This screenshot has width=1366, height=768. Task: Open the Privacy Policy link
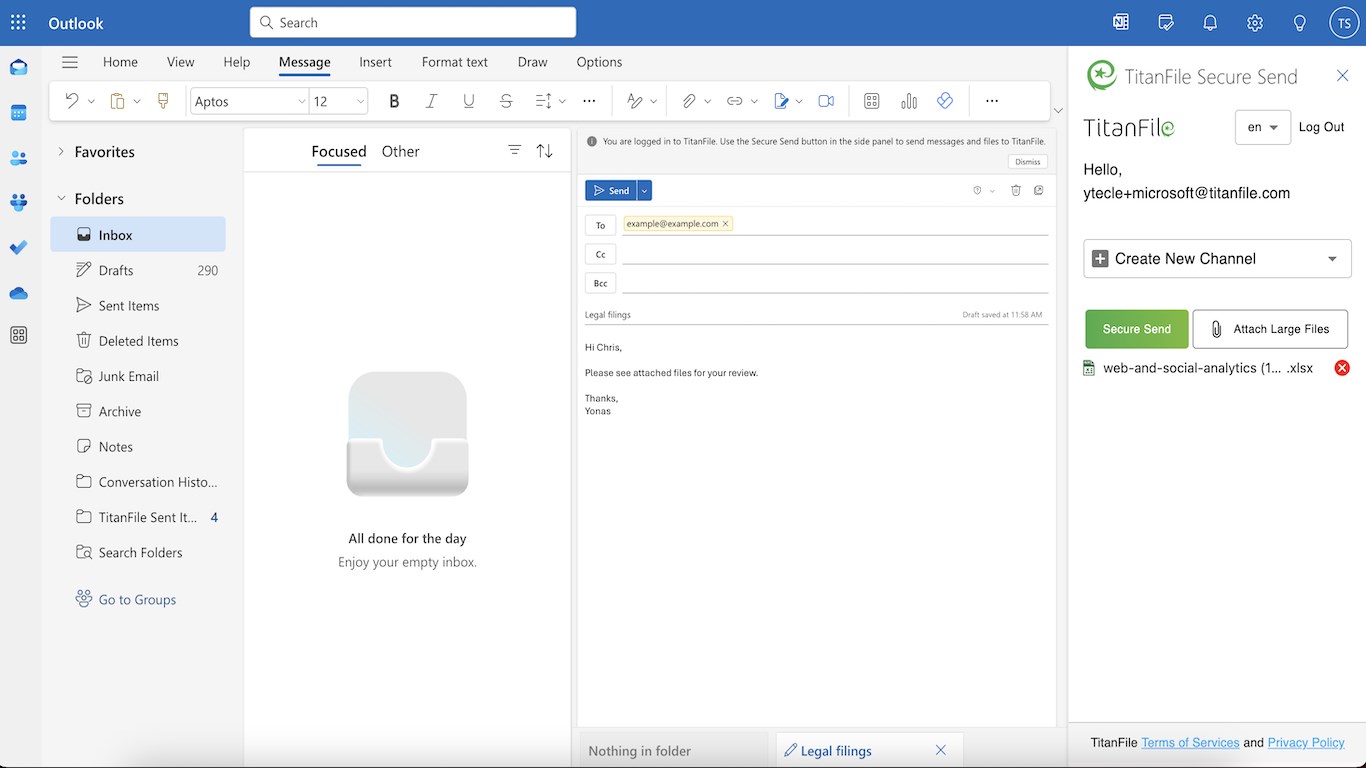(x=1306, y=743)
